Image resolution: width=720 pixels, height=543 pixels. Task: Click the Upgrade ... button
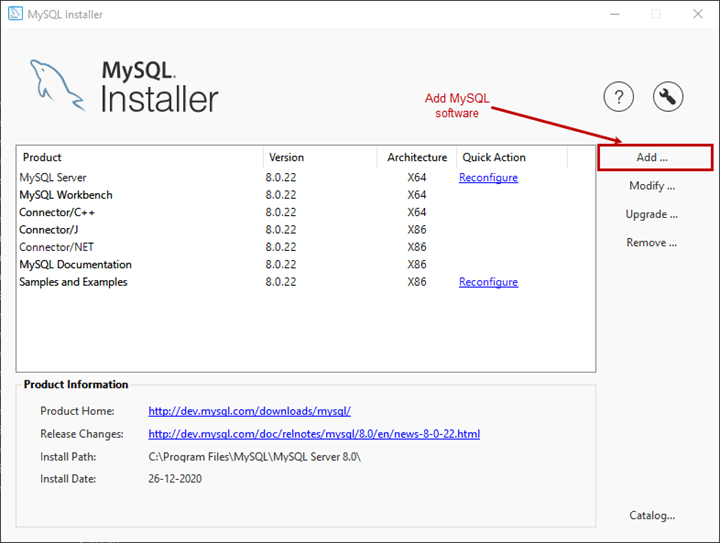click(652, 214)
